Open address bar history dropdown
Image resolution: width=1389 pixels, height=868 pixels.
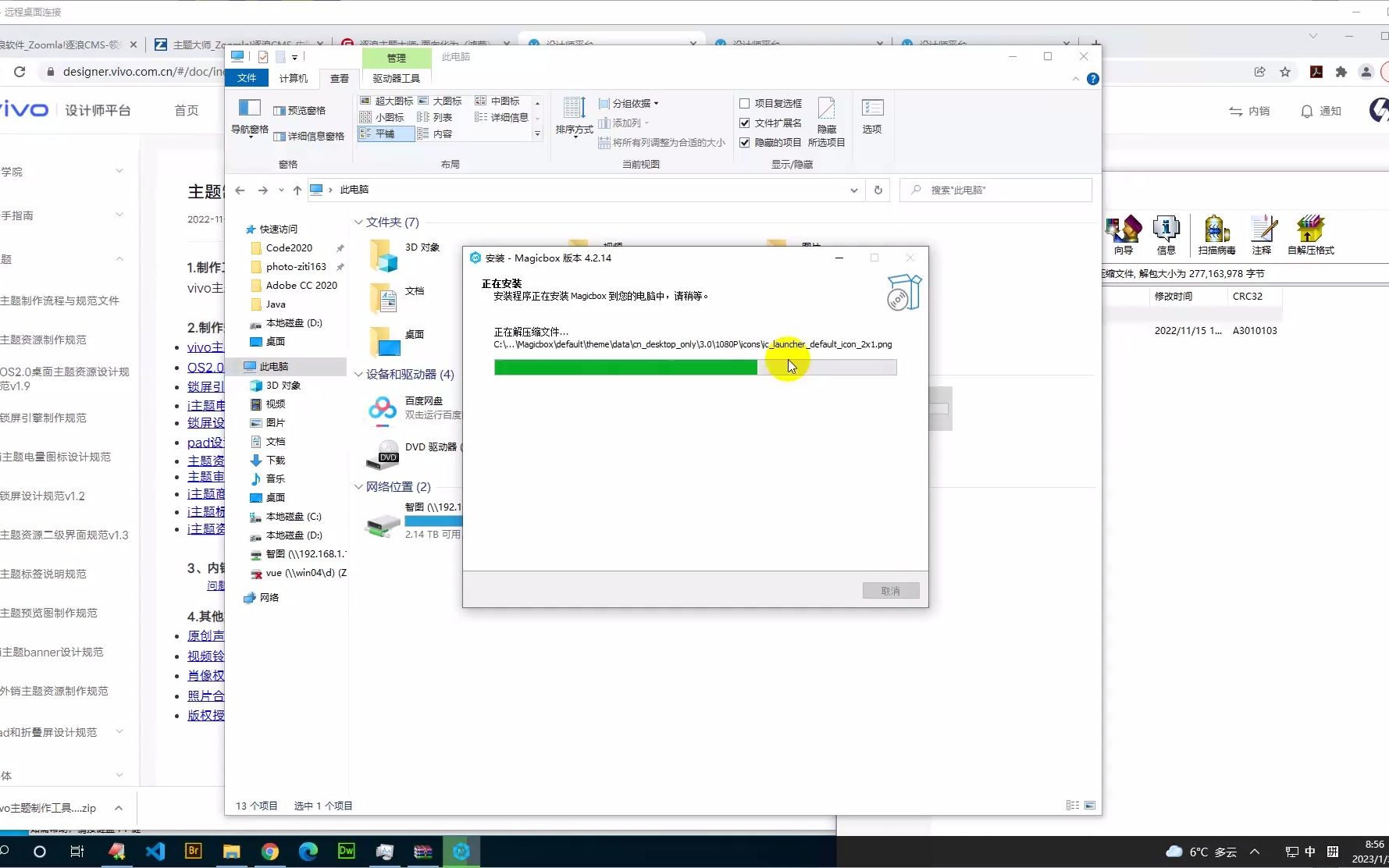click(x=854, y=190)
